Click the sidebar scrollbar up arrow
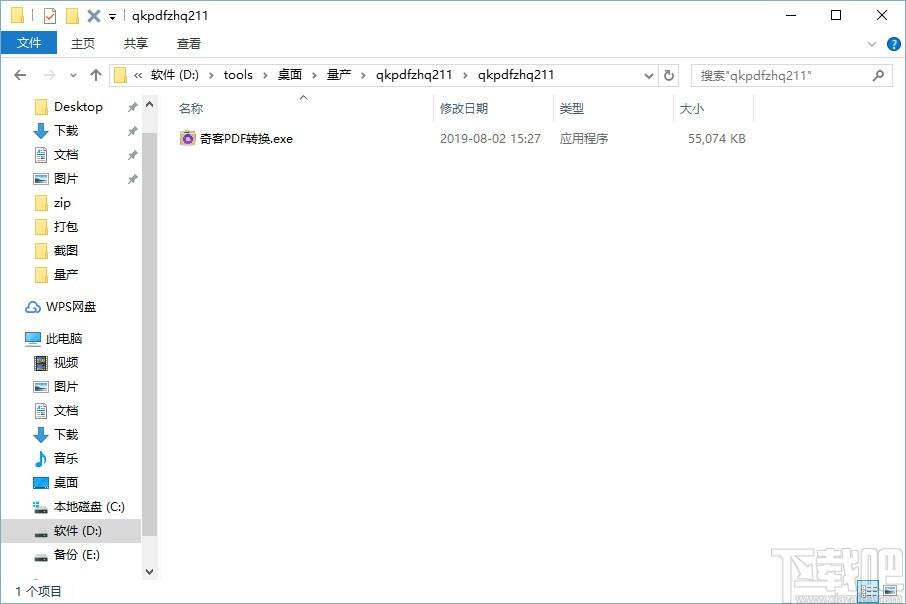The height and width of the screenshot is (604, 906). [x=150, y=105]
